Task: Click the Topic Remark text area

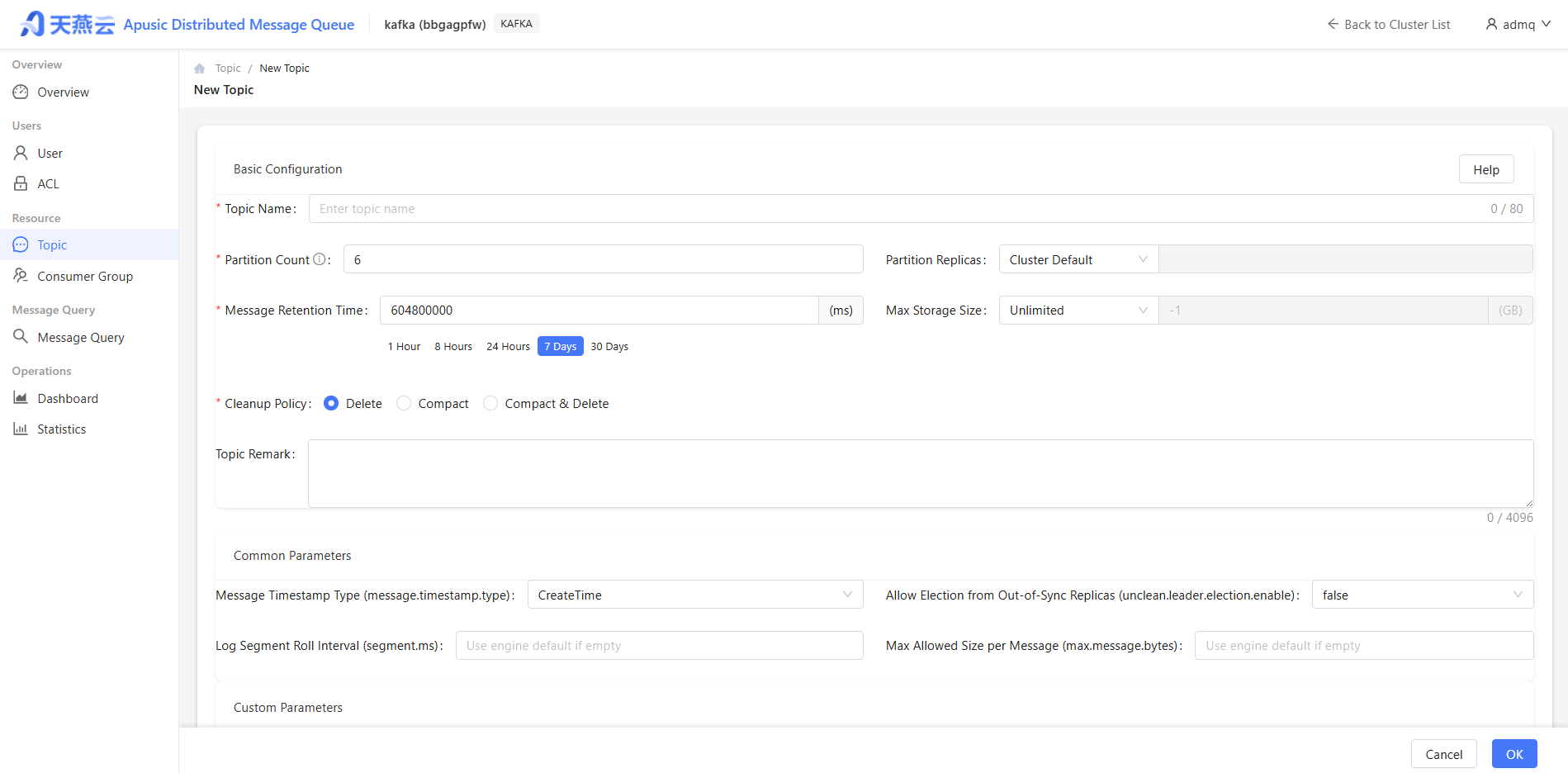Action: (x=921, y=473)
